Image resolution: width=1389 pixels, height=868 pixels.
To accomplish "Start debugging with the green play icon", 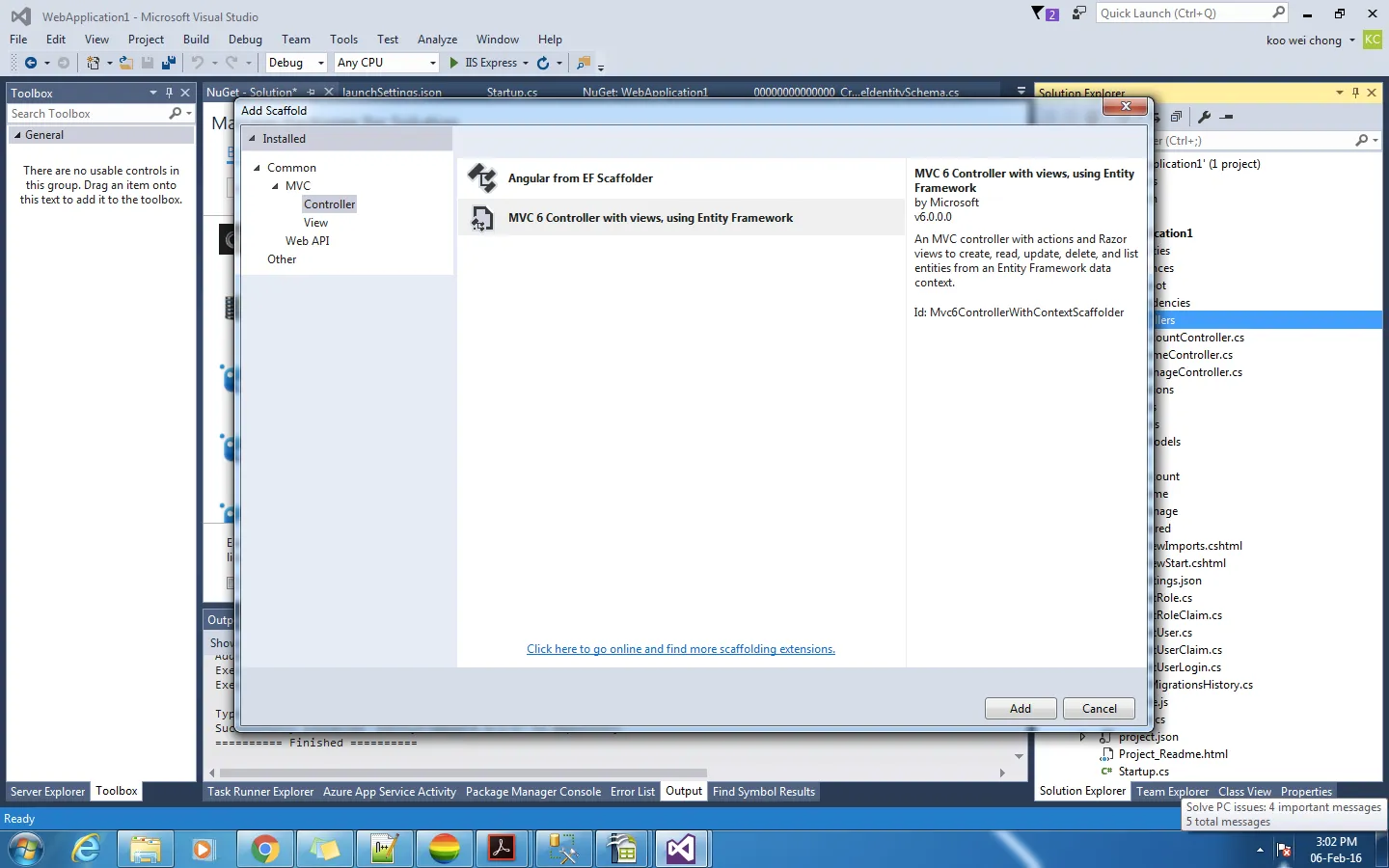I will pos(454,63).
